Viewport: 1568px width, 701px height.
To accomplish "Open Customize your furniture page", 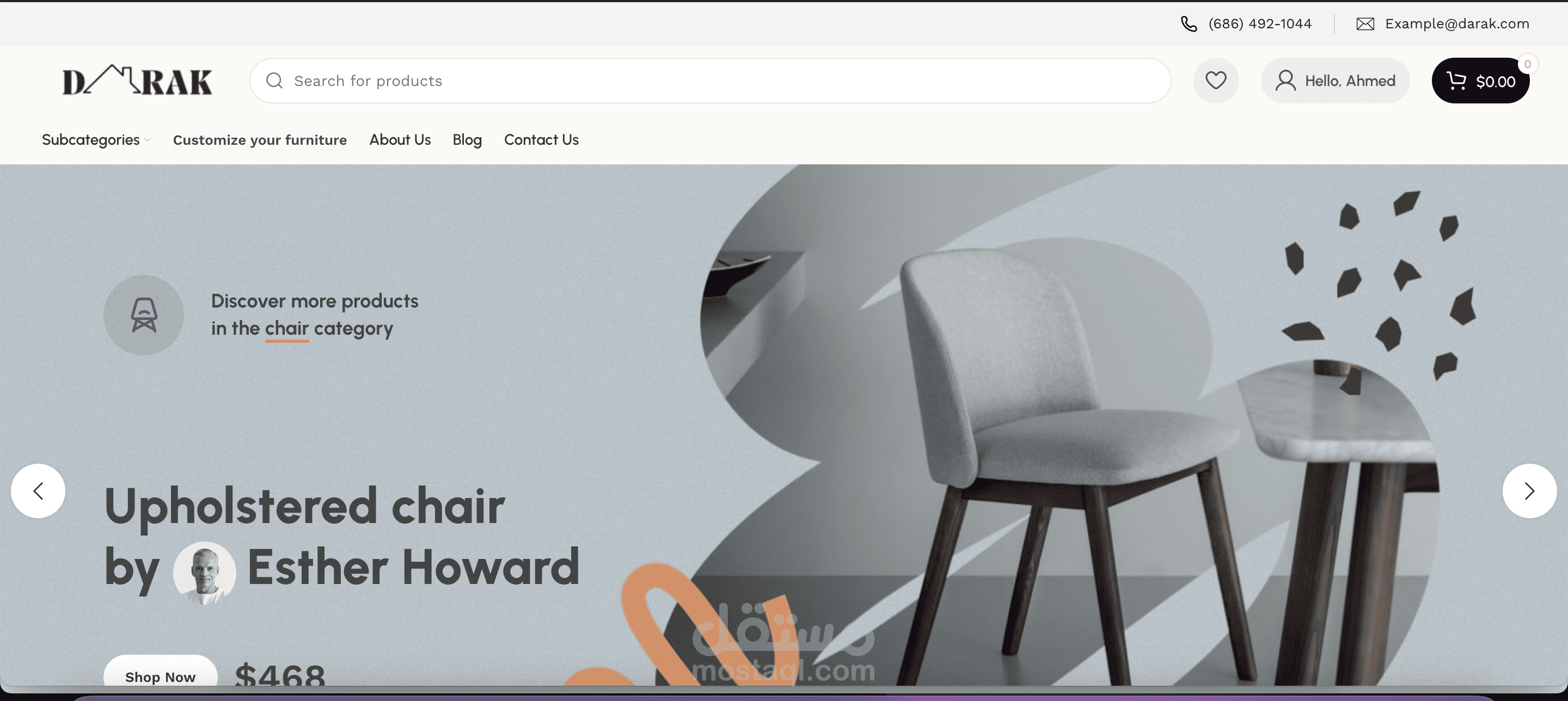I will pos(260,140).
